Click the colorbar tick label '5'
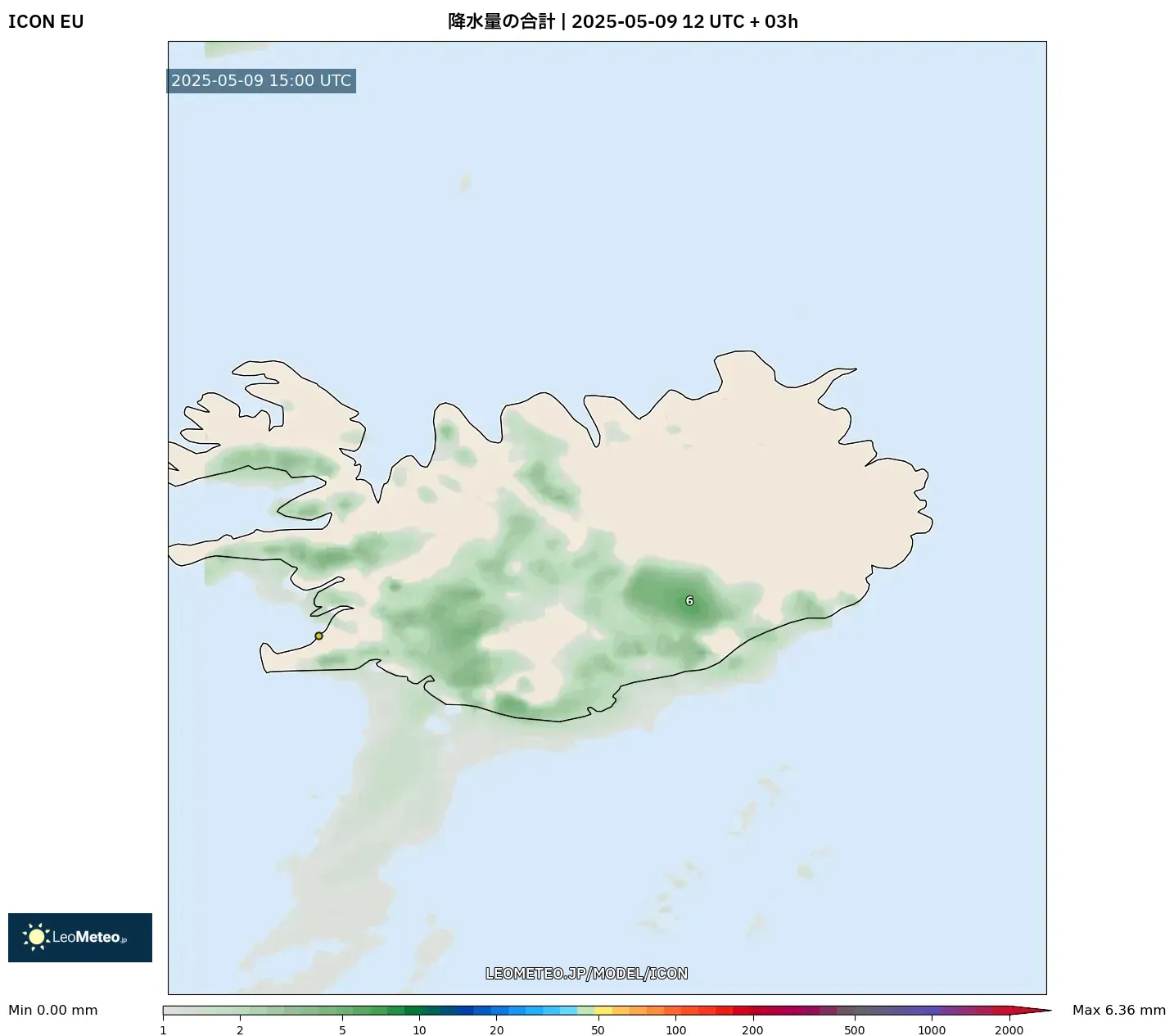 click(342, 1030)
